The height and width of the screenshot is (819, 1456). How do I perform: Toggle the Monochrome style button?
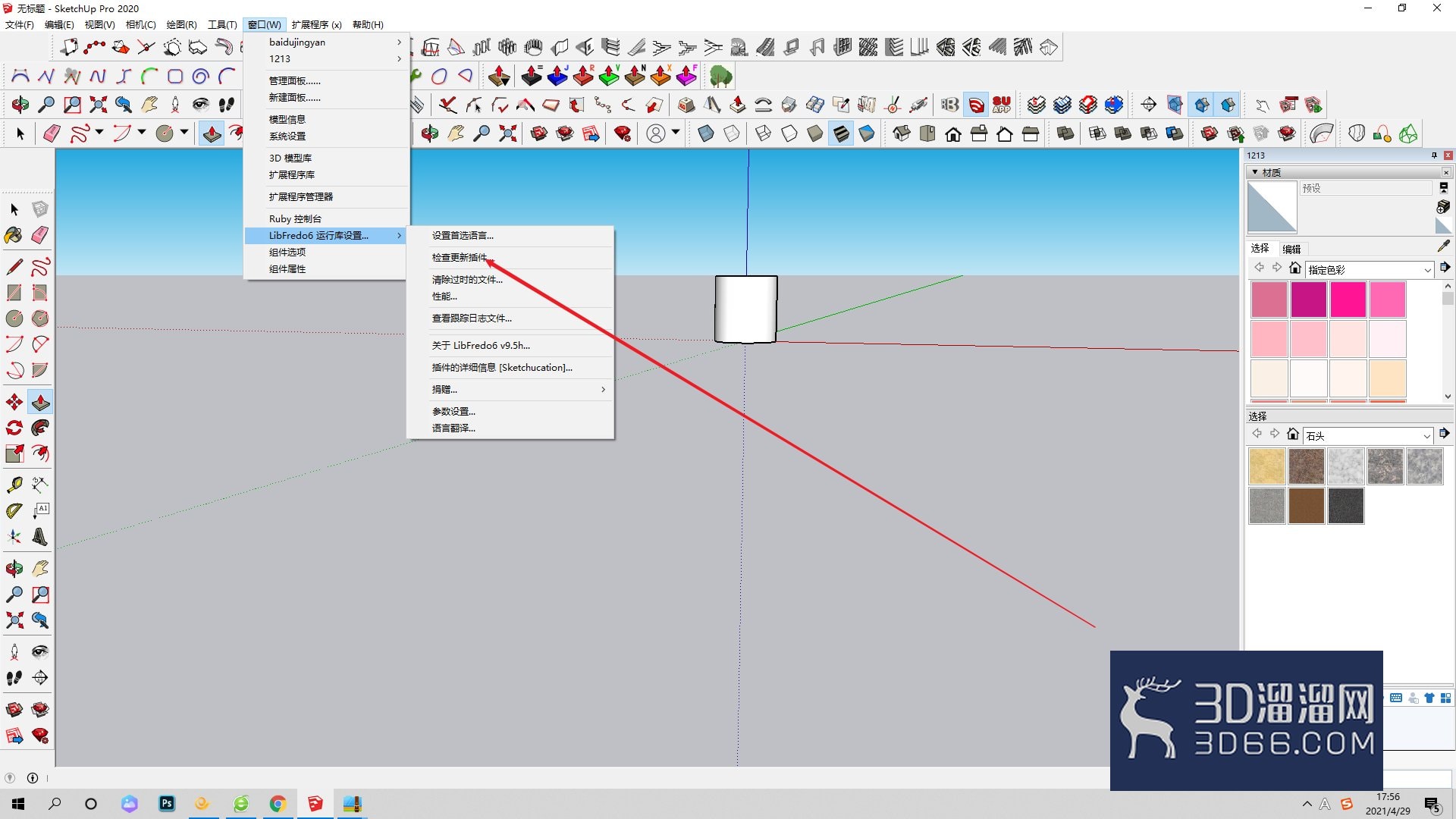pos(867,134)
